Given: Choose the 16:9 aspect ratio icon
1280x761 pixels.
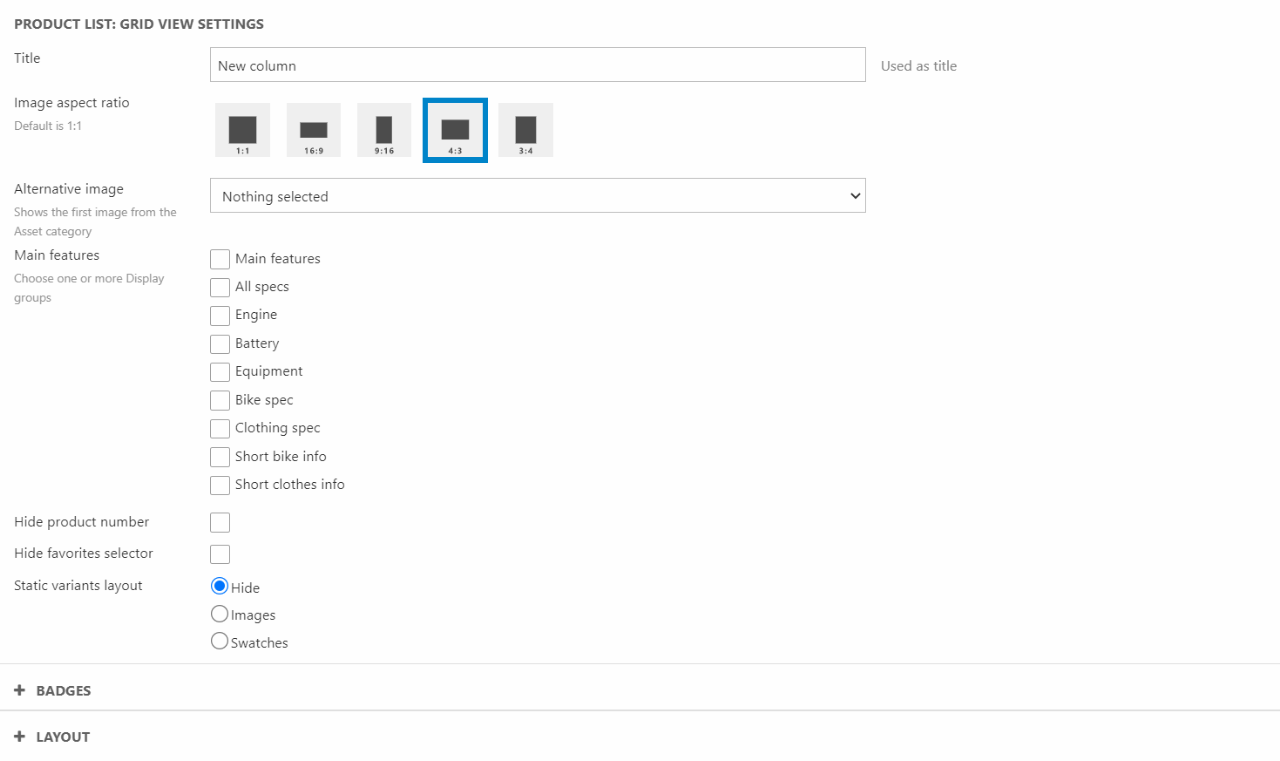Looking at the screenshot, I should [x=313, y=130].
